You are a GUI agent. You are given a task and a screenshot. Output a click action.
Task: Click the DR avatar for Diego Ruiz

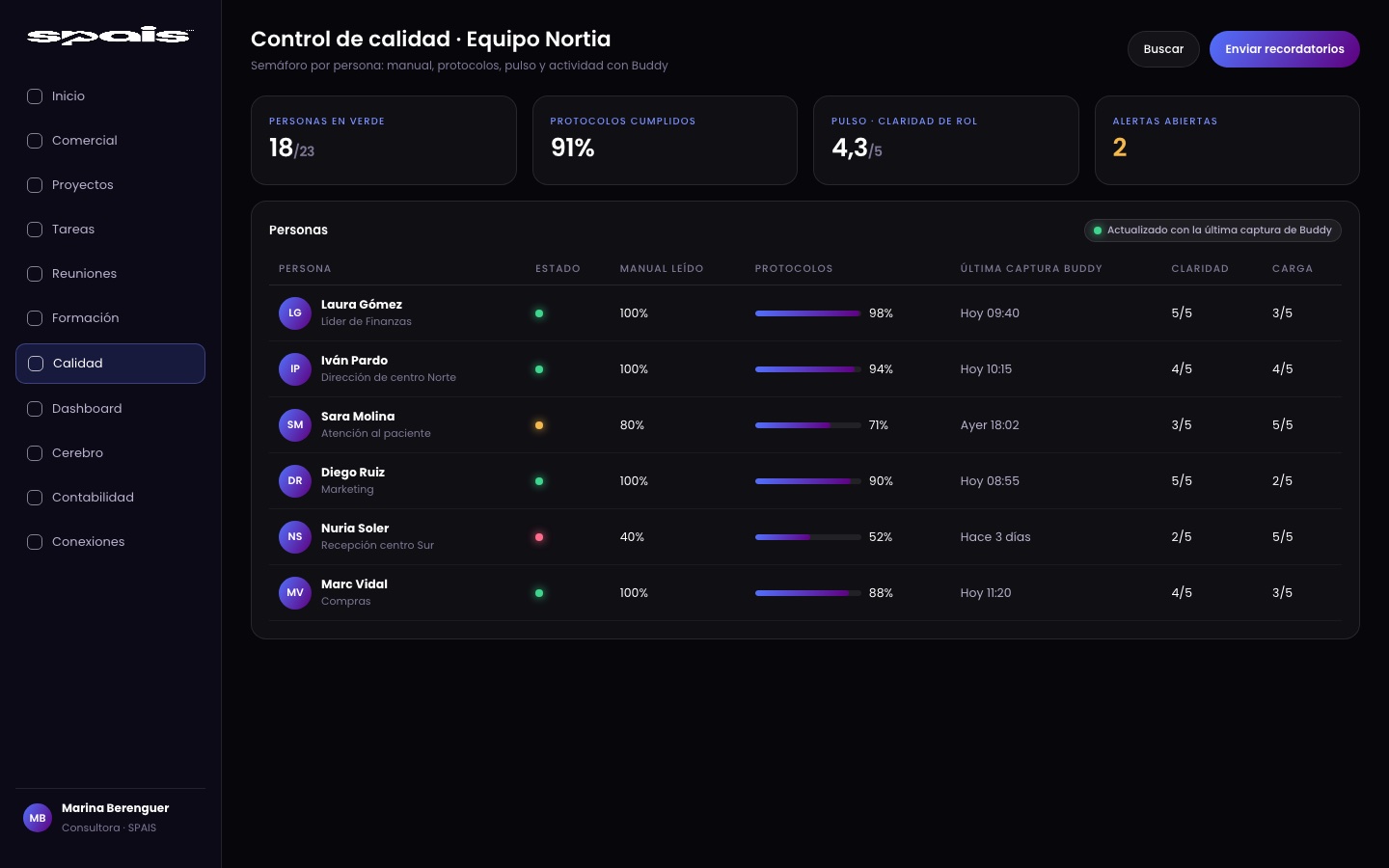(295, 481)
